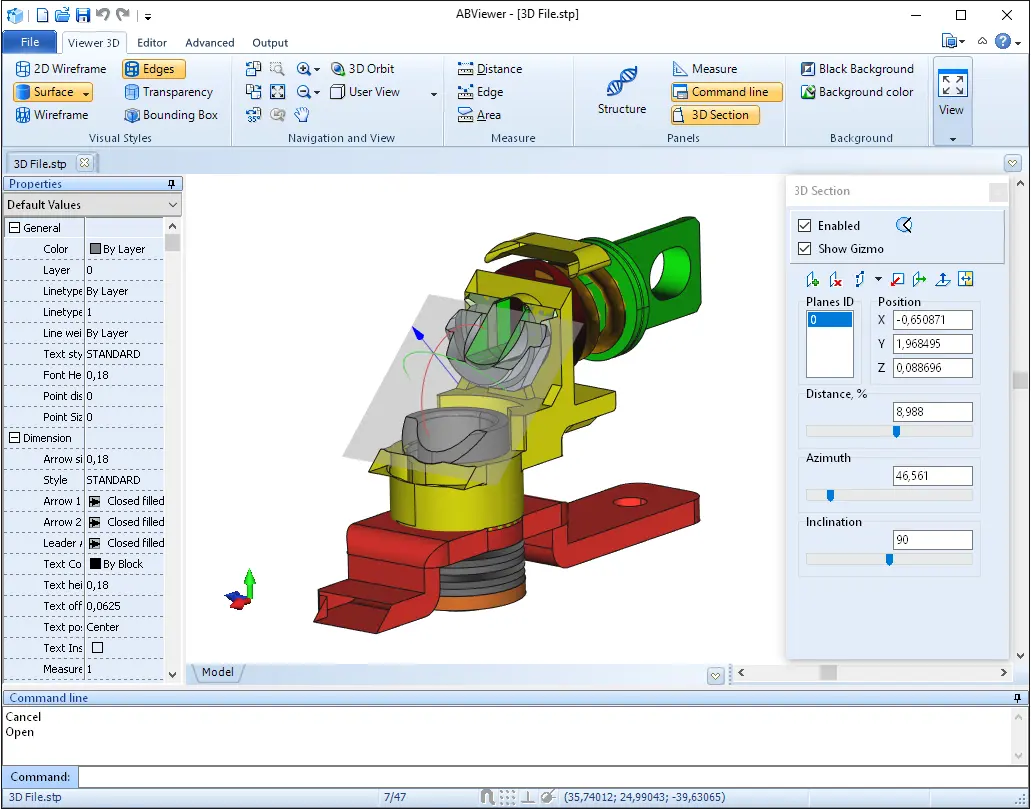Viewport: 1031px width, 809px height.
Task: Open the Help question mark icon
Action: click(x=1003, y=41)
